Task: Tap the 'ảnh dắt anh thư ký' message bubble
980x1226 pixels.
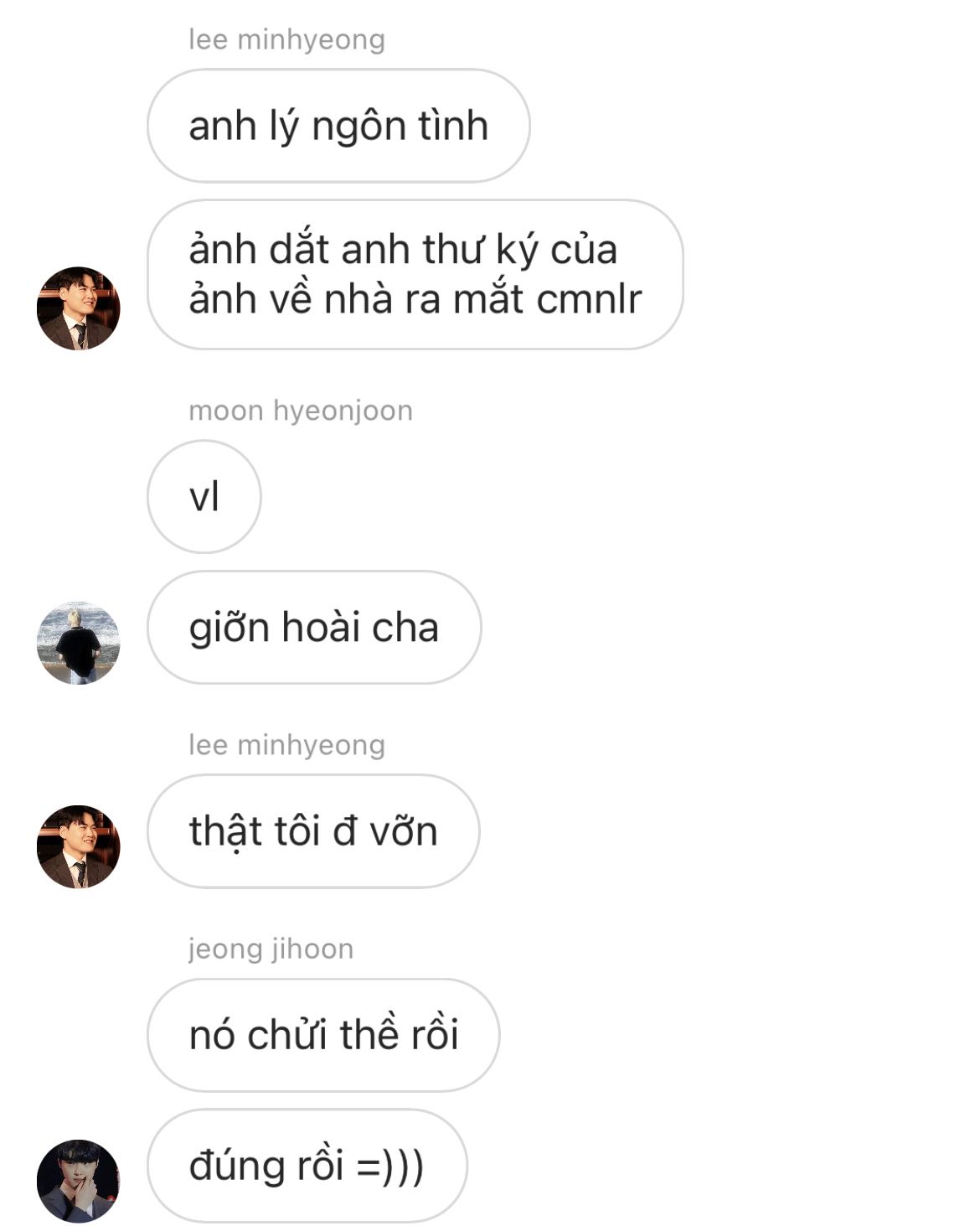Action: (415, 274)
